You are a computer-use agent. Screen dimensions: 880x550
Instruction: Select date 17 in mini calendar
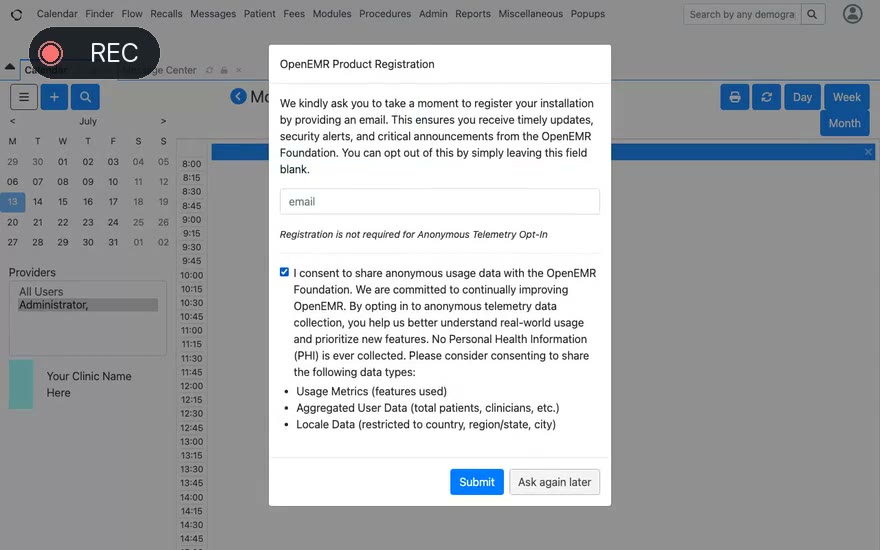click(113, 202)
